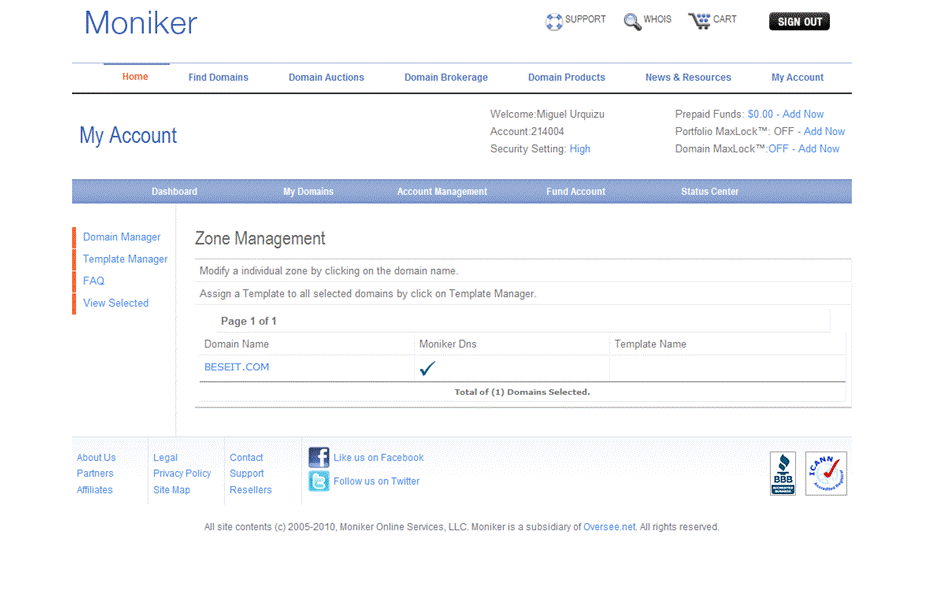Viewport: 935px width, 596px height.
Task: Open BESEIT.COM domain zone
Action: click(237, 367)
